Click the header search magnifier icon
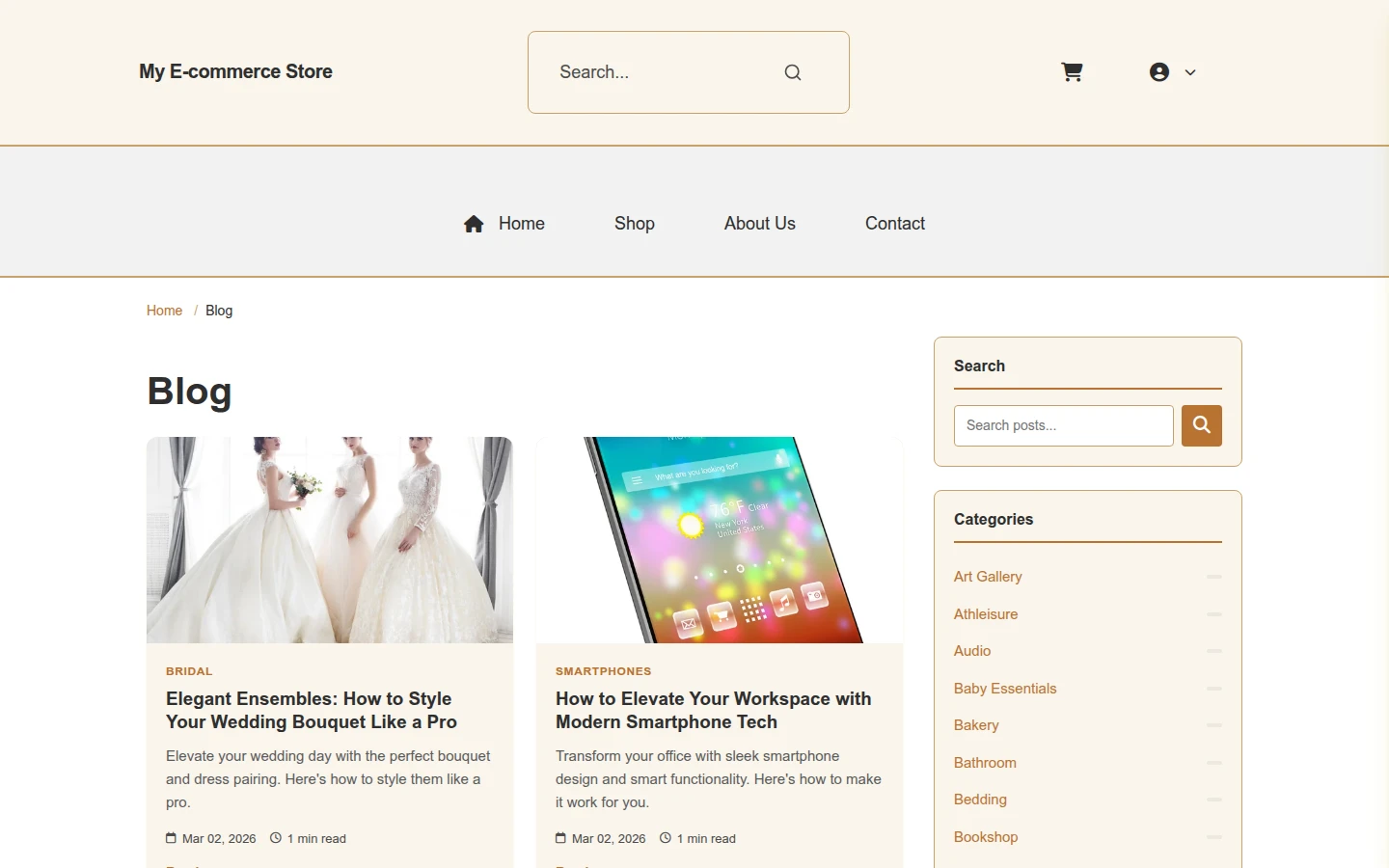This screenshot has width=1389, height=868. point(793,72)
